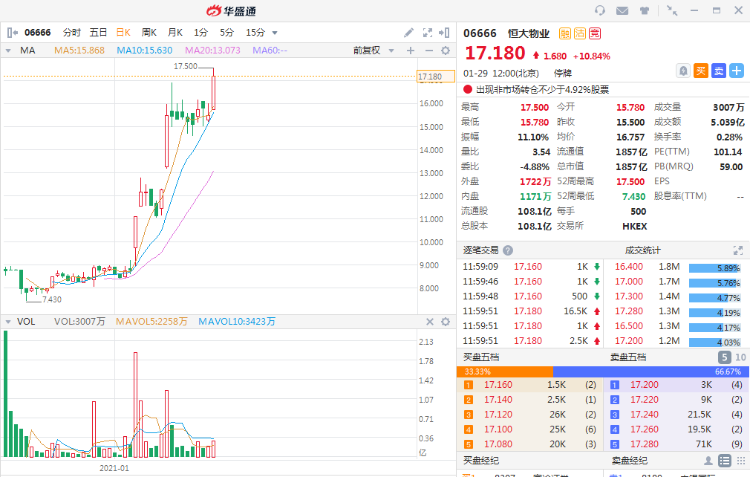Click the 华盛通 logo
The height and width of the screenshot is (477, 750).
pos(232,11)
